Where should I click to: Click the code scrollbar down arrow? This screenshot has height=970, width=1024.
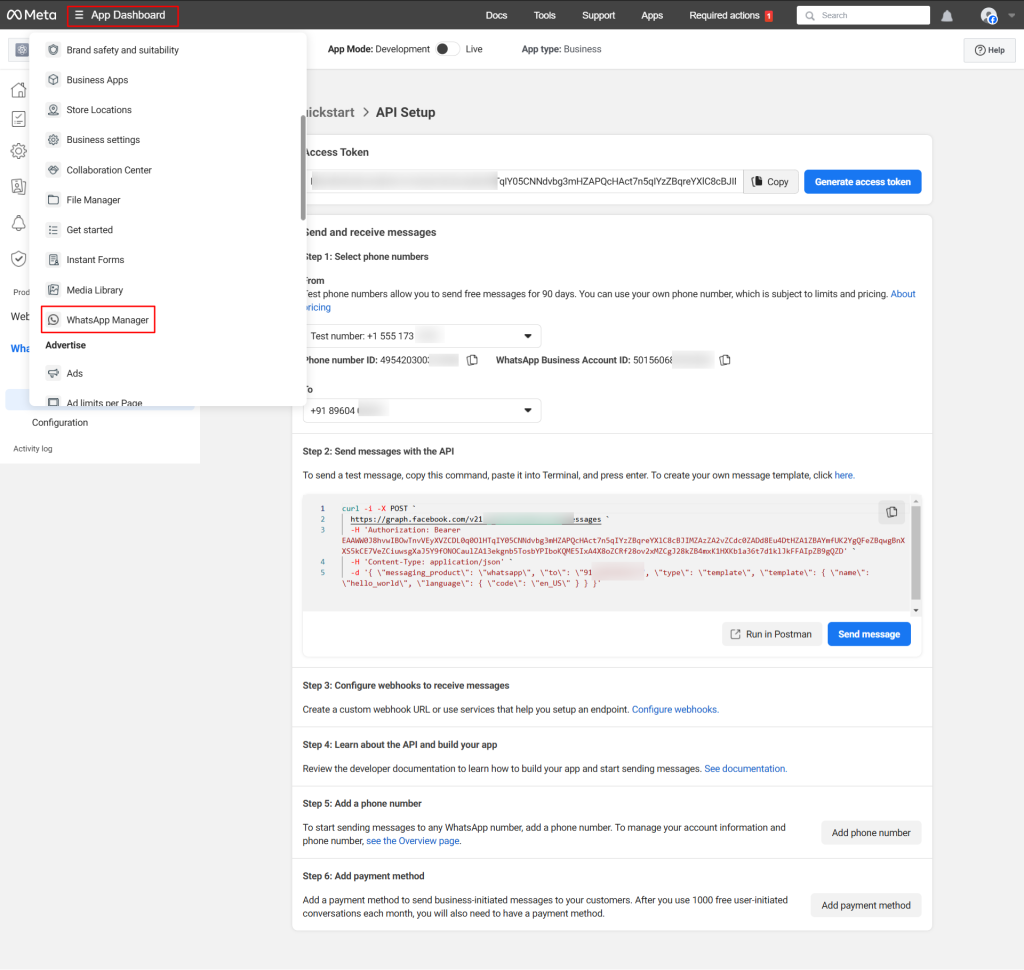tap(916, 610)
